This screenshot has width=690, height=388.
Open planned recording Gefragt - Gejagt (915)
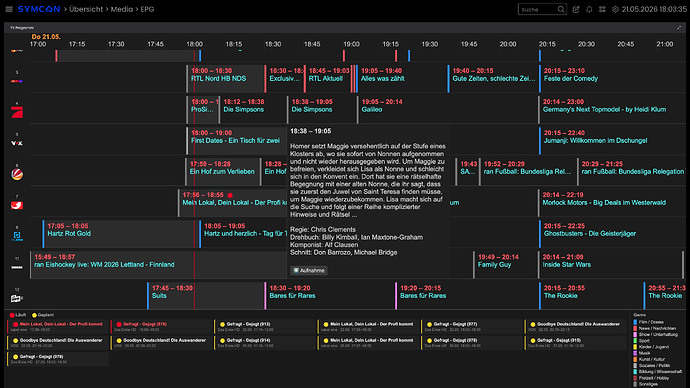(x=575, y=343)
